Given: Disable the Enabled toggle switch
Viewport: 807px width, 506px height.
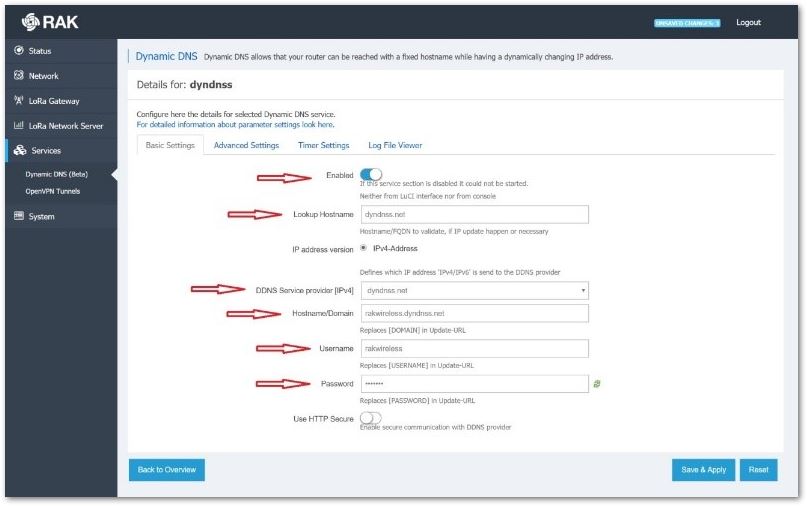Looking at the screenshot, I should (x=370, y=175).
